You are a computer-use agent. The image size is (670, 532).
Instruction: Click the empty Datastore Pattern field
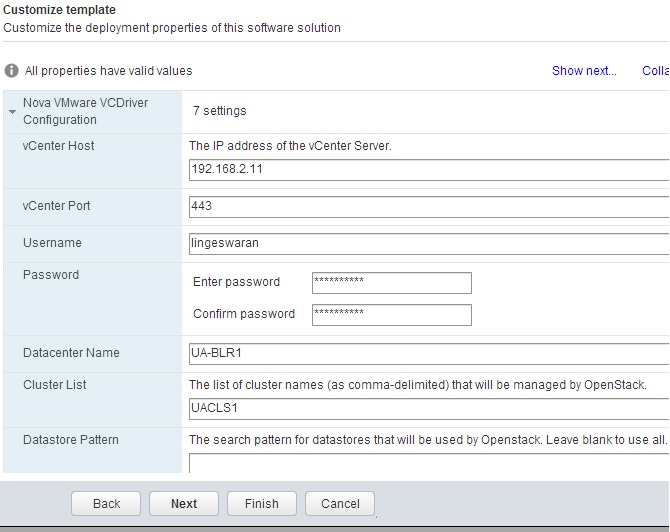429,463
